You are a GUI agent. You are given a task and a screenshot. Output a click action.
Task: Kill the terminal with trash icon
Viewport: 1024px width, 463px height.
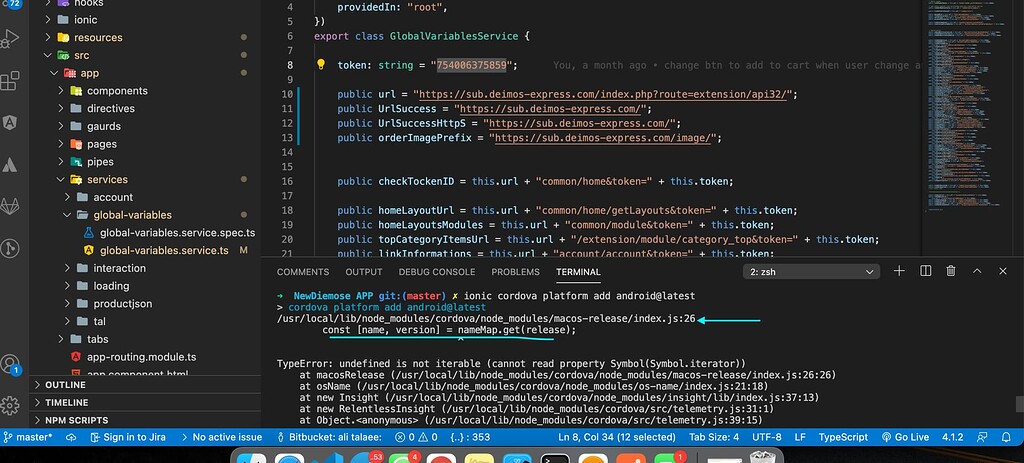(951, 271)
